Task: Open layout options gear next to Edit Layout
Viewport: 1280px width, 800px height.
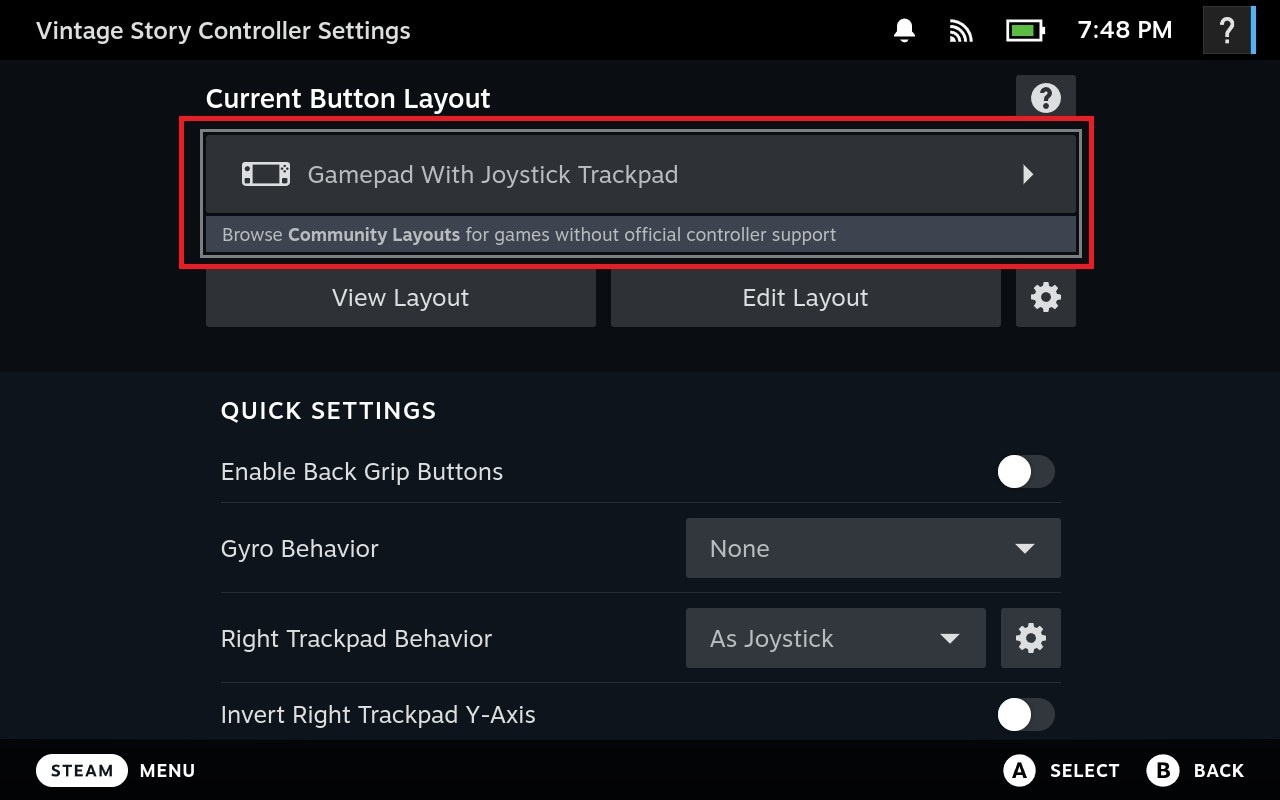Action: [1045, 297]
